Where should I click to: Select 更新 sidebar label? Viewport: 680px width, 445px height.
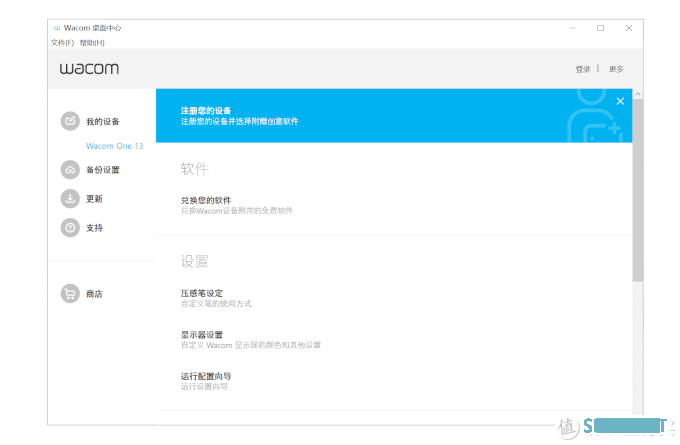point(94,199)
